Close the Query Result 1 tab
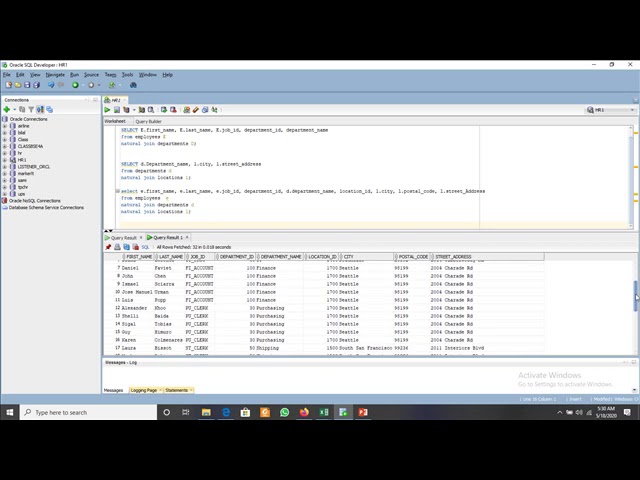 (187, 237)
